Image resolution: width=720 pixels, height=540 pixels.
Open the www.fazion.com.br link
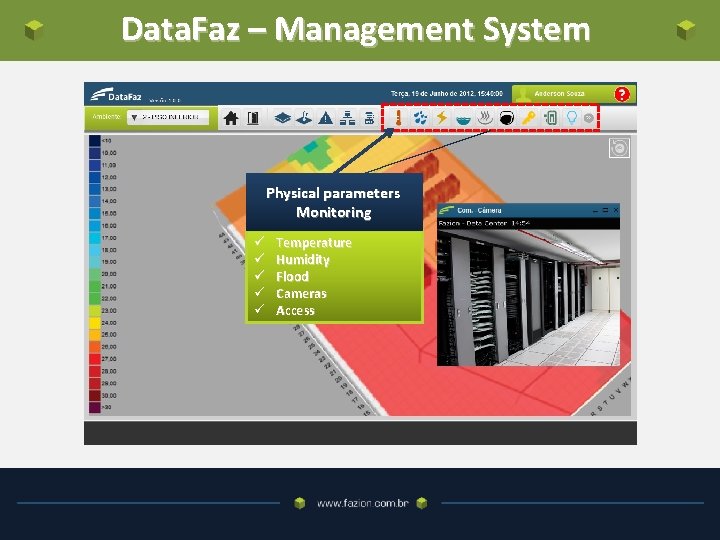click(x=363, y=503)
